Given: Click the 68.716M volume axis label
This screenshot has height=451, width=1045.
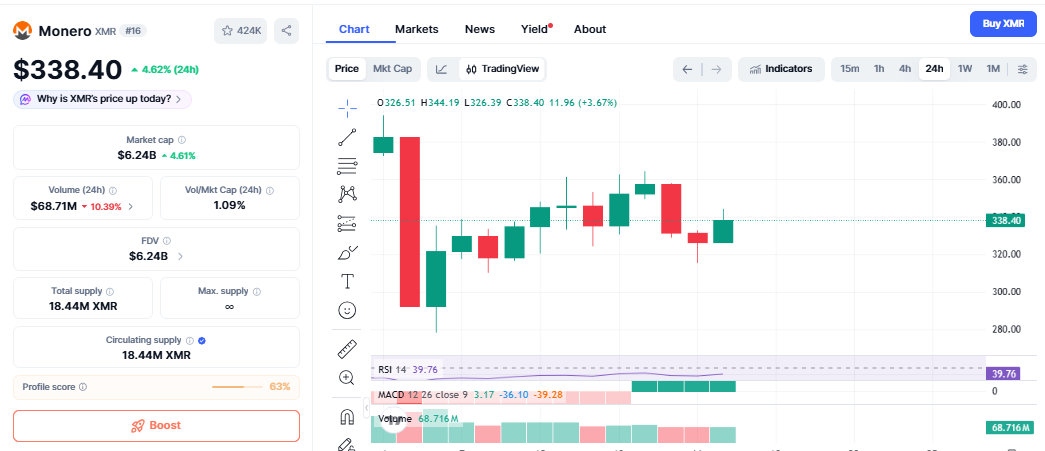Looking at the screenshot, I should coord(1010,428).
